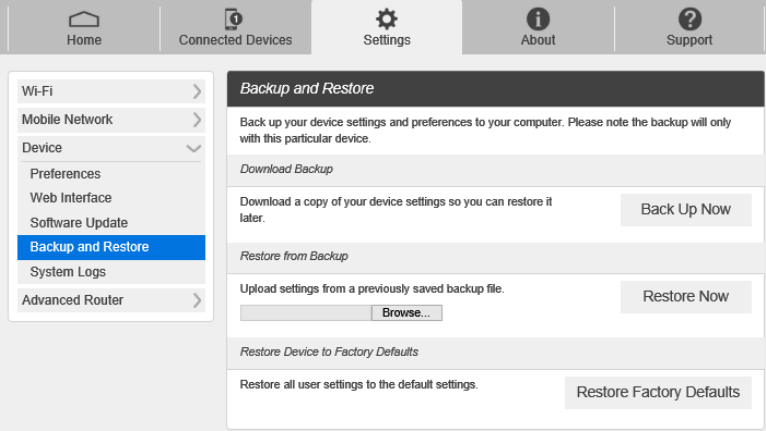Expand the Advanced Router chevron
The height and width of the screenshot is (431, 766).
[x=196, y=300]
